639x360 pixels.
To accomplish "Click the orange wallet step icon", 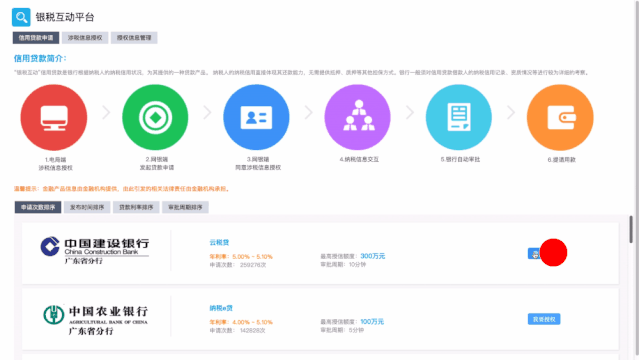I will 560,117.
